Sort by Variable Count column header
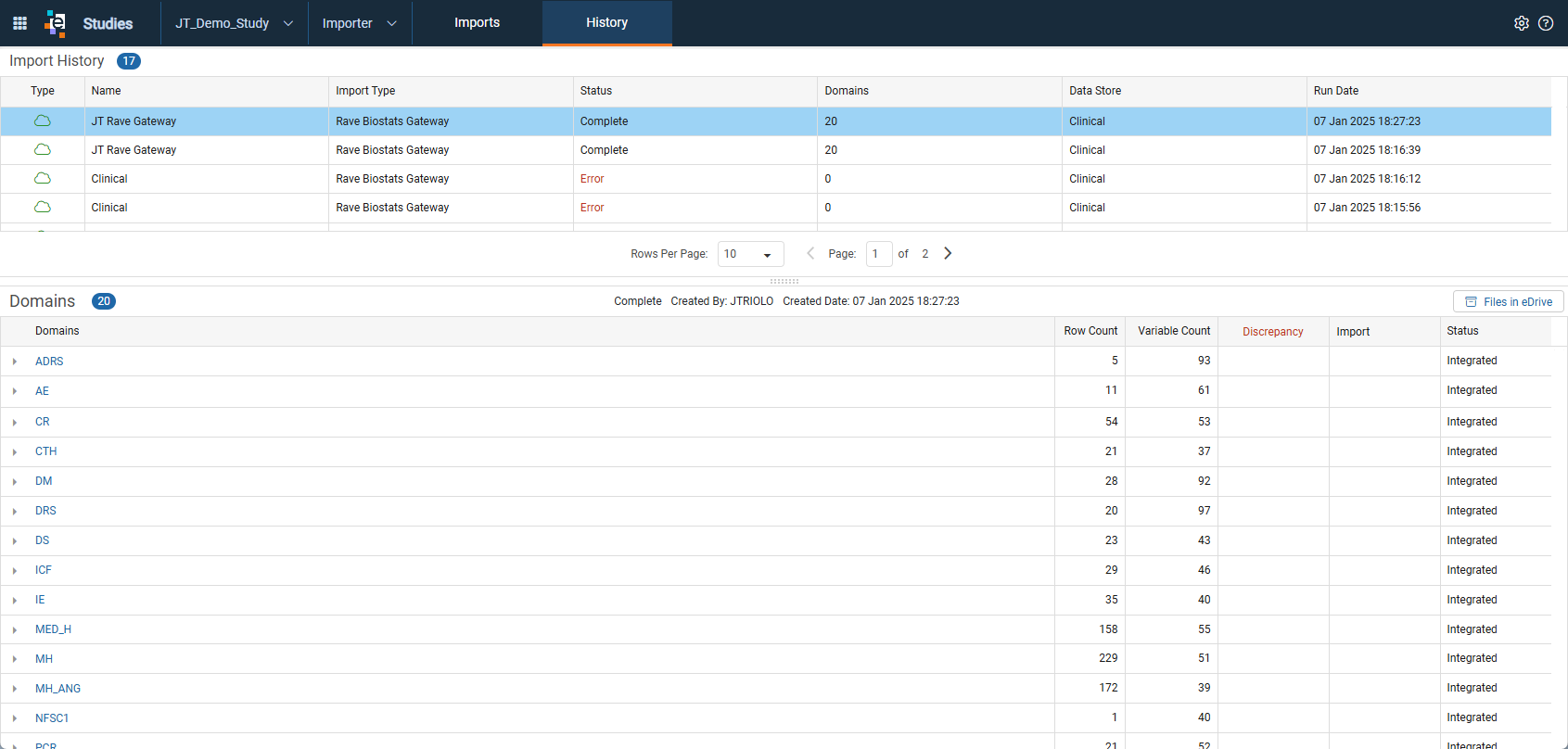Viewport: 1568px width, 749px height. point(1174,331)
